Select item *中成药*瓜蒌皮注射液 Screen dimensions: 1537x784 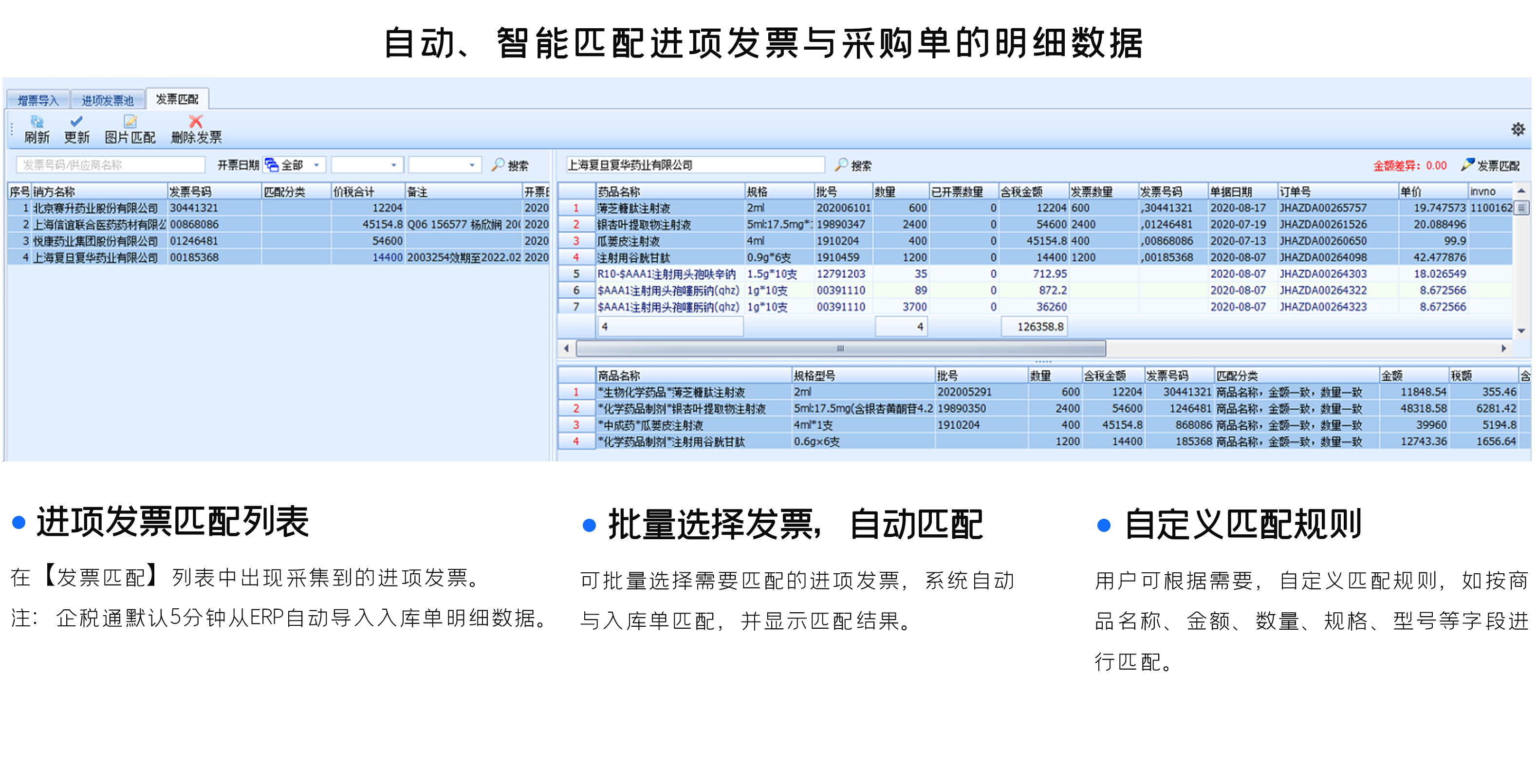click(x=1044, y=425)
